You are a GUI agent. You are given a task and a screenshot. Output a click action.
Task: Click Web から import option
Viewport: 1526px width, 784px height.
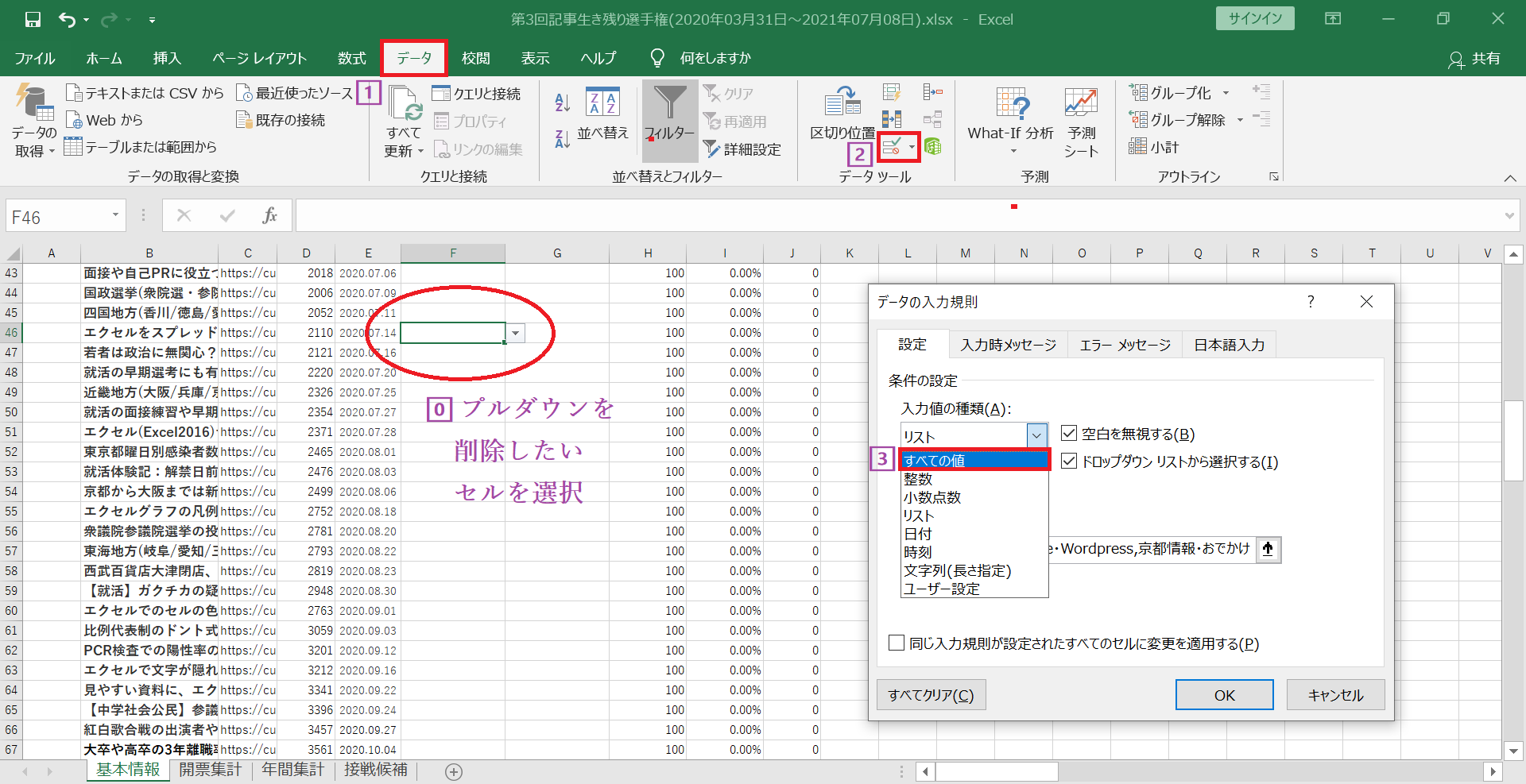[x=104, y=120]
